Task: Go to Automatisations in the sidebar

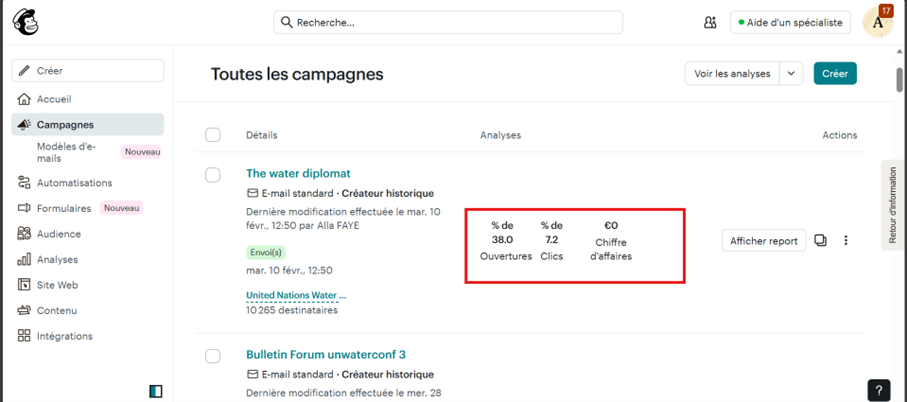Action: [74, 183]
